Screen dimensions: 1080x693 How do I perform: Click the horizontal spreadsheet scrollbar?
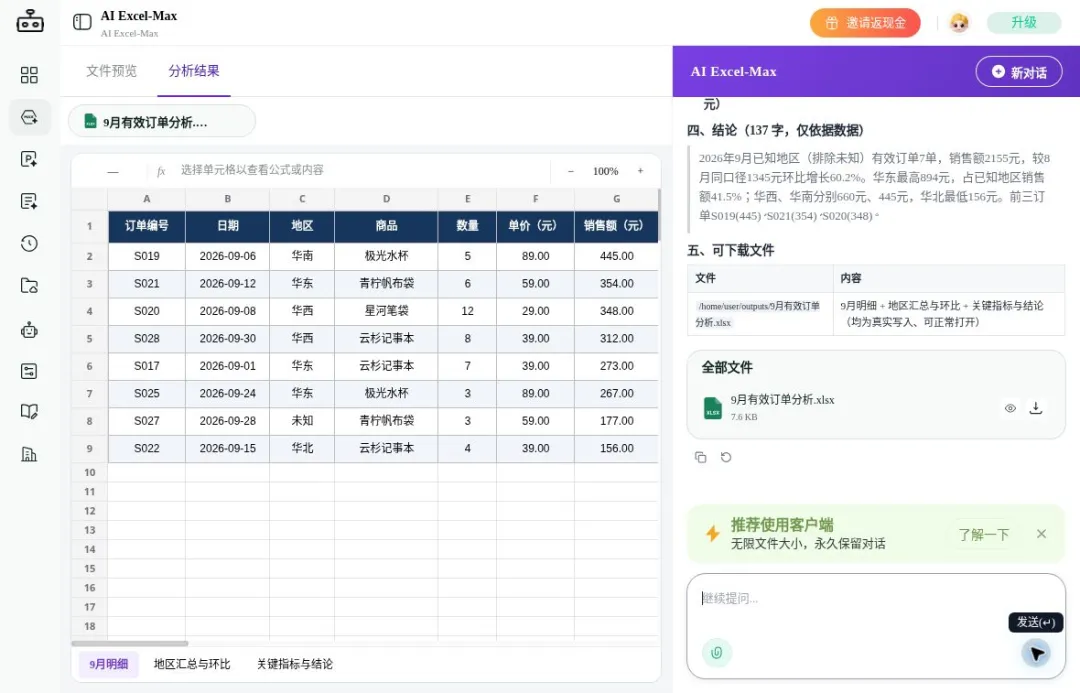(x=129, y=643)
